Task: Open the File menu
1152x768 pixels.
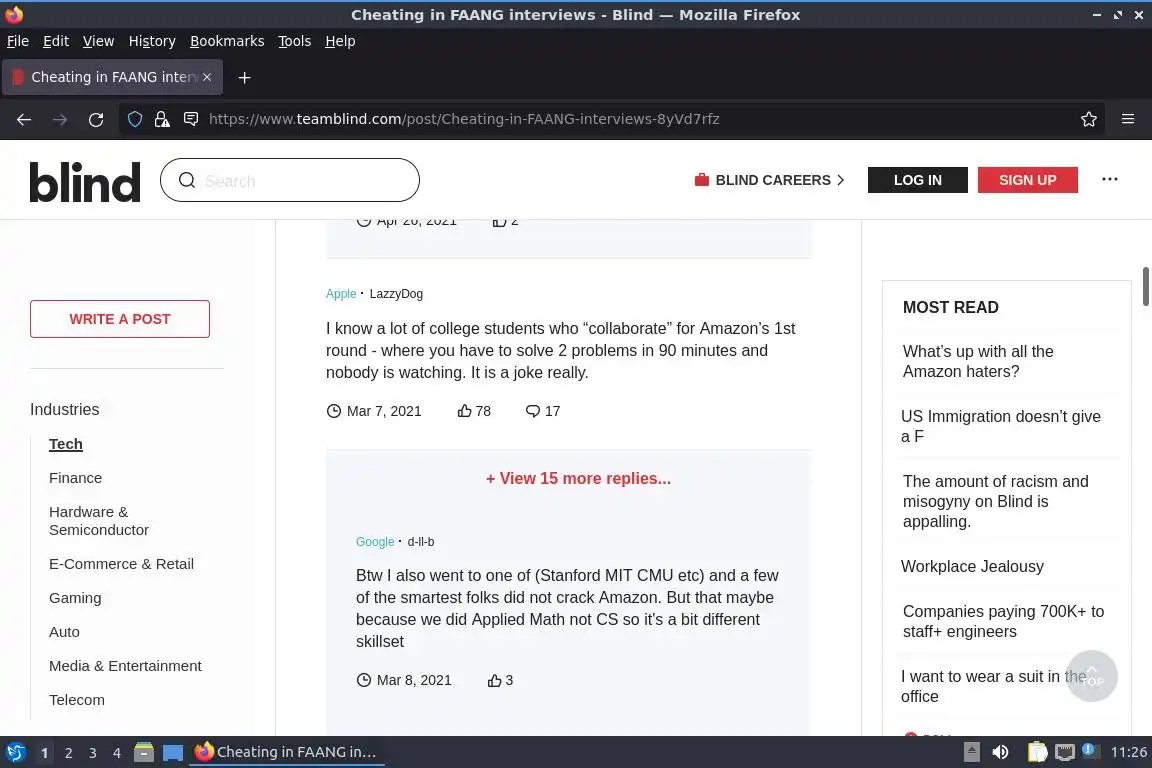Action: point(18,41)
